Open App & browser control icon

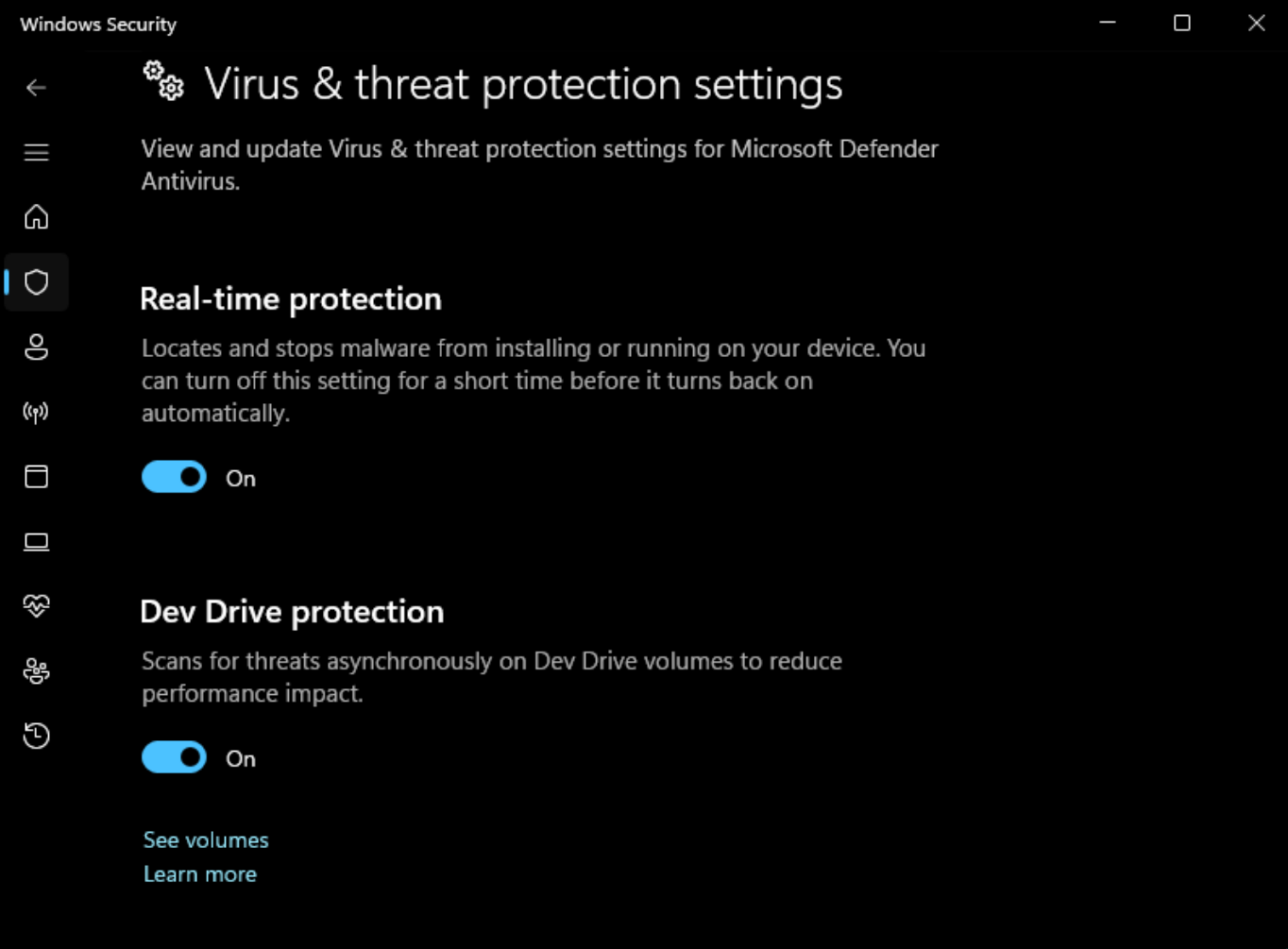(36, 476)
